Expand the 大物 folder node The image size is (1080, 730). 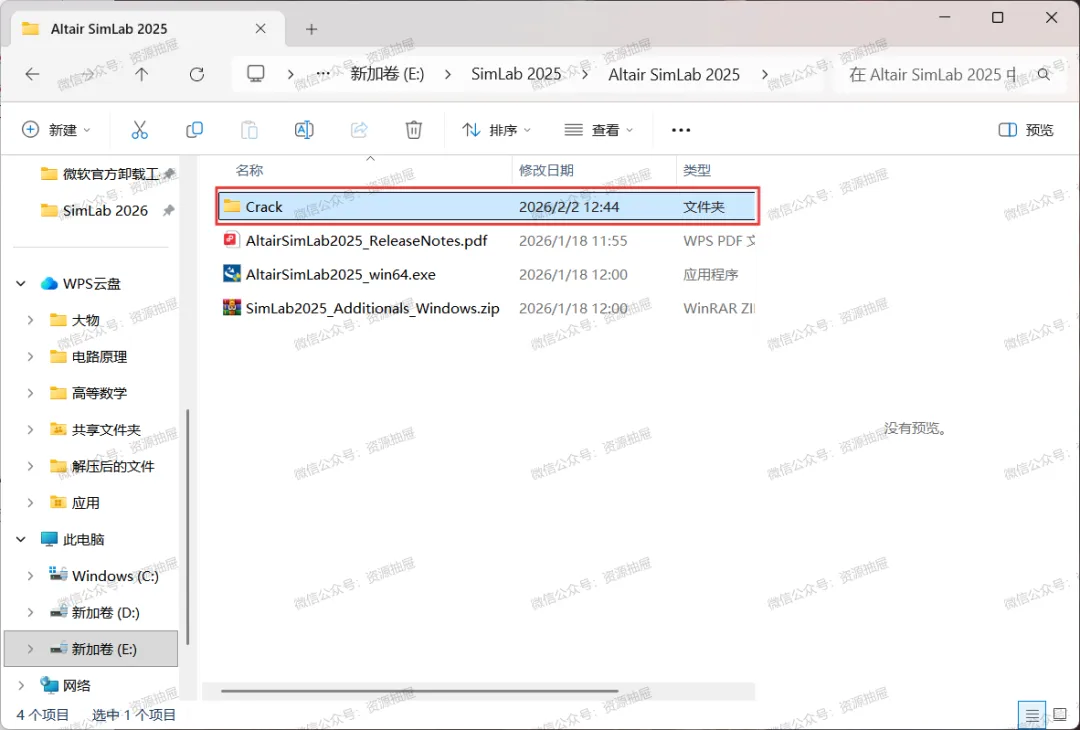(30, 320)
